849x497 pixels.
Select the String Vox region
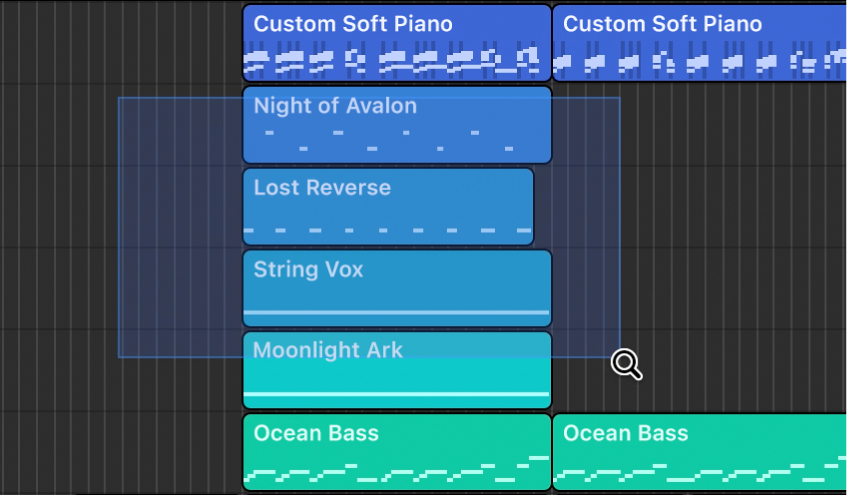397,289
